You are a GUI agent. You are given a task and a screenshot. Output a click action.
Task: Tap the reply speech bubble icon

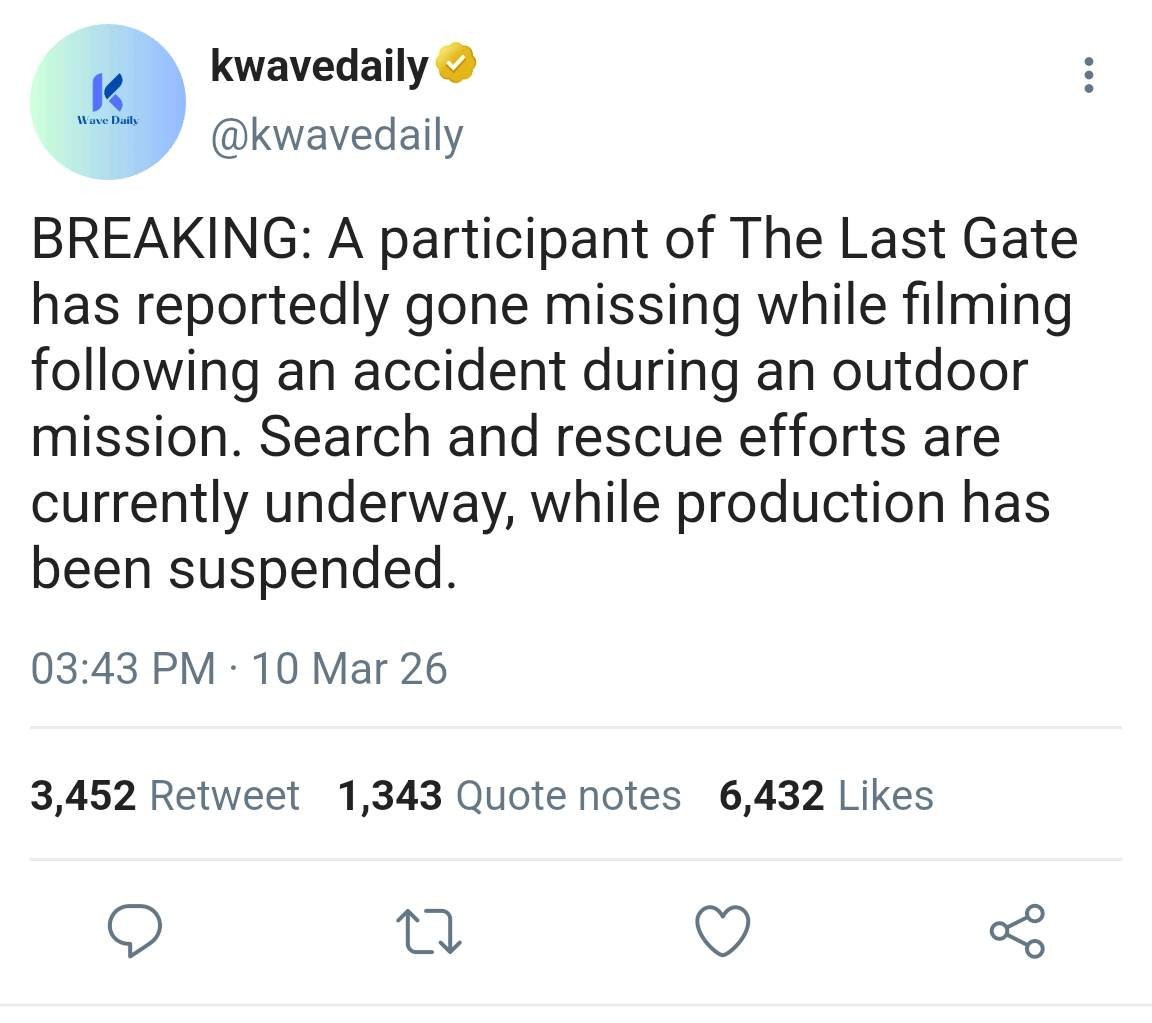(x=134, y=931)
